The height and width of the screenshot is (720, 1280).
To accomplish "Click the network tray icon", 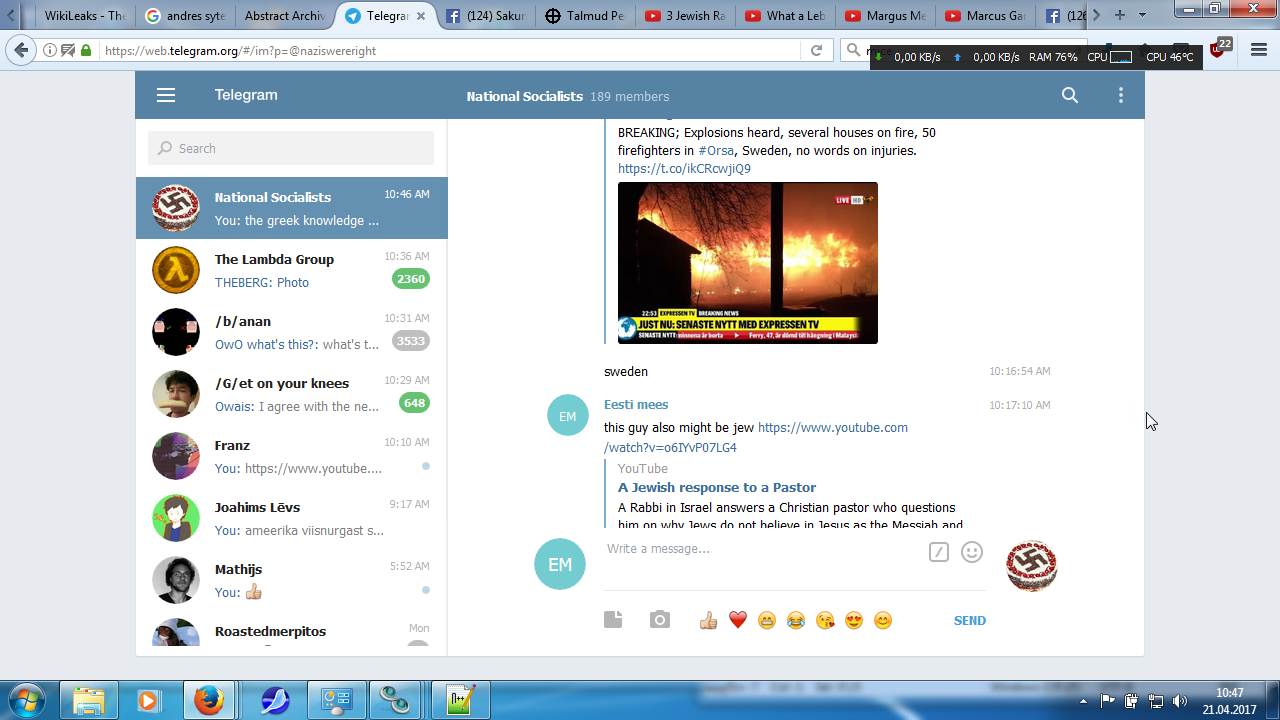I will point(1156,701).
